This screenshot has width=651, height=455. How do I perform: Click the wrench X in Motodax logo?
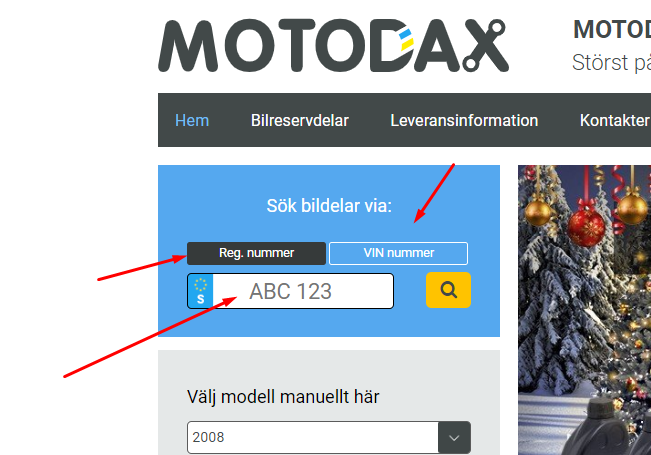pyautogui.click(x=485, y=45)
